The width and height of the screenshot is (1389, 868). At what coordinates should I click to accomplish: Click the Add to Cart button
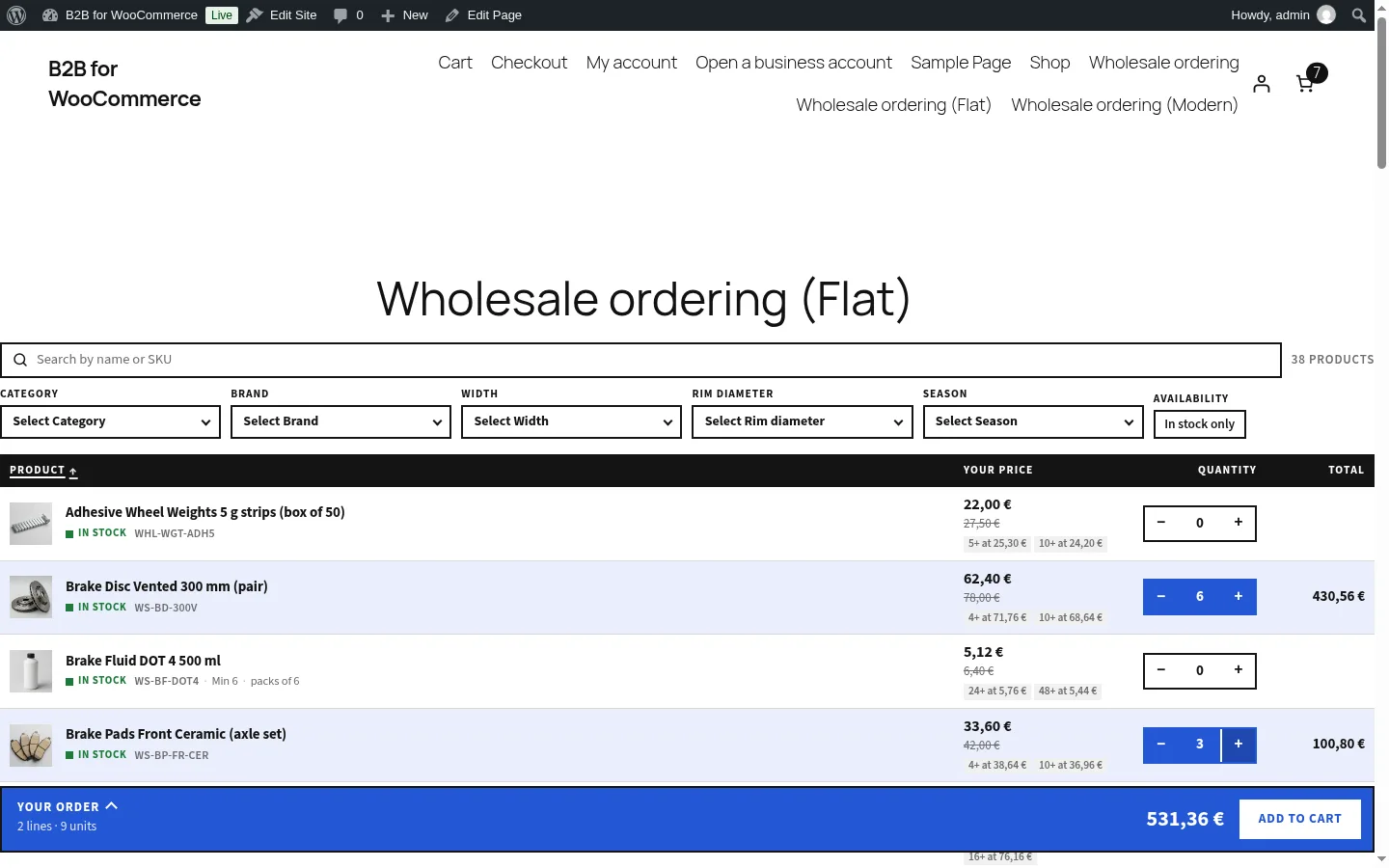coord(1299,819)
